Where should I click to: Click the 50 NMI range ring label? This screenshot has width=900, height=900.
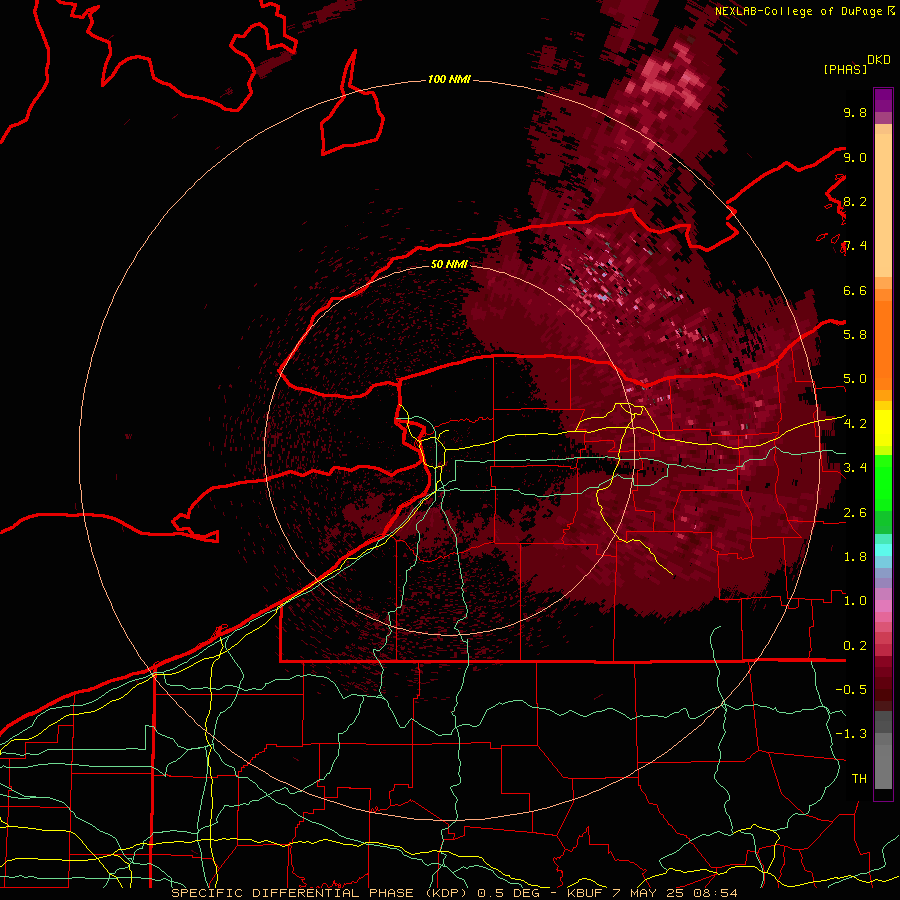(x=449, y=264)
